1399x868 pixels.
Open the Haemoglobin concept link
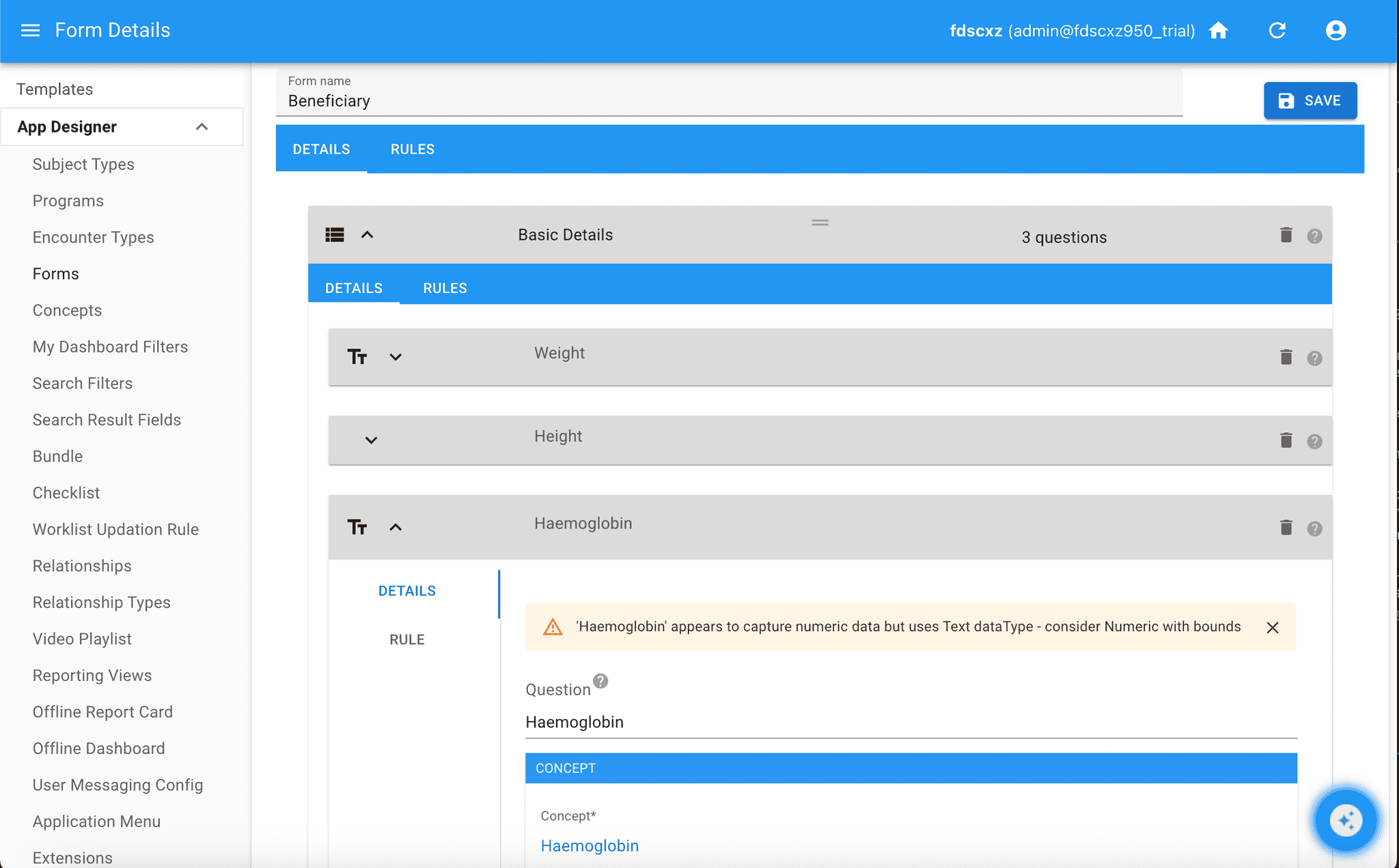pyautogui.click(x=590, y=845)
